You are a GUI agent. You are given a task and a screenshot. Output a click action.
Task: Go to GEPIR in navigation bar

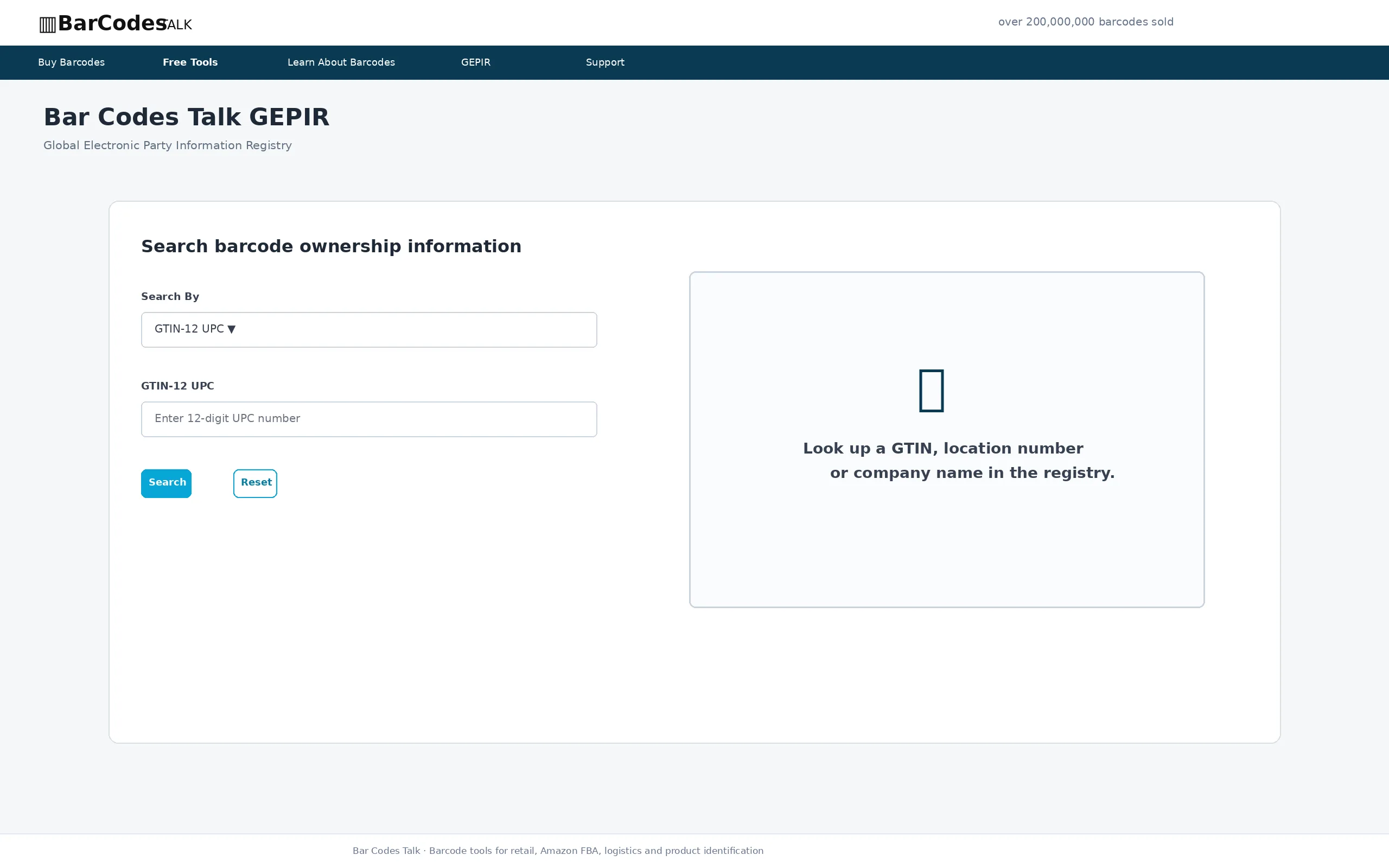(x=476, y=62)
